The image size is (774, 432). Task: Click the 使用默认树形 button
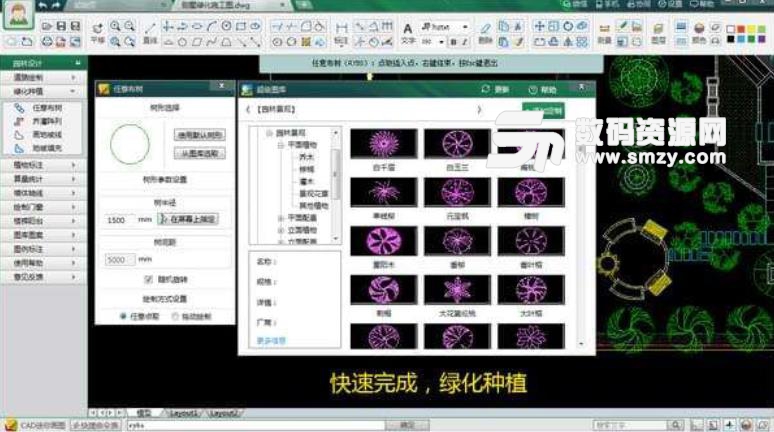pyautogui.click(x=200, y=135)
